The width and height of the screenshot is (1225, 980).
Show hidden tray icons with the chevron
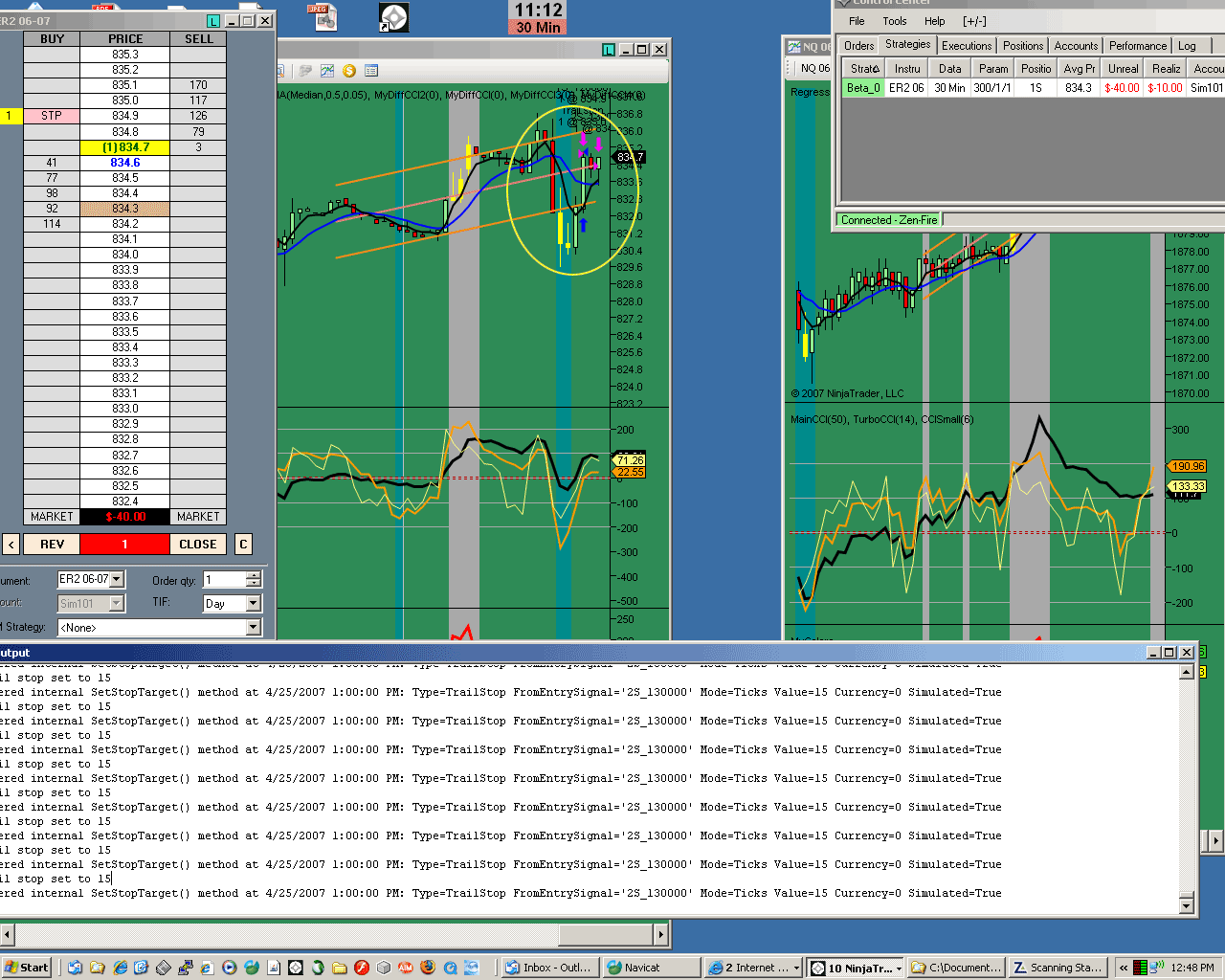(x=1124, y=968)
